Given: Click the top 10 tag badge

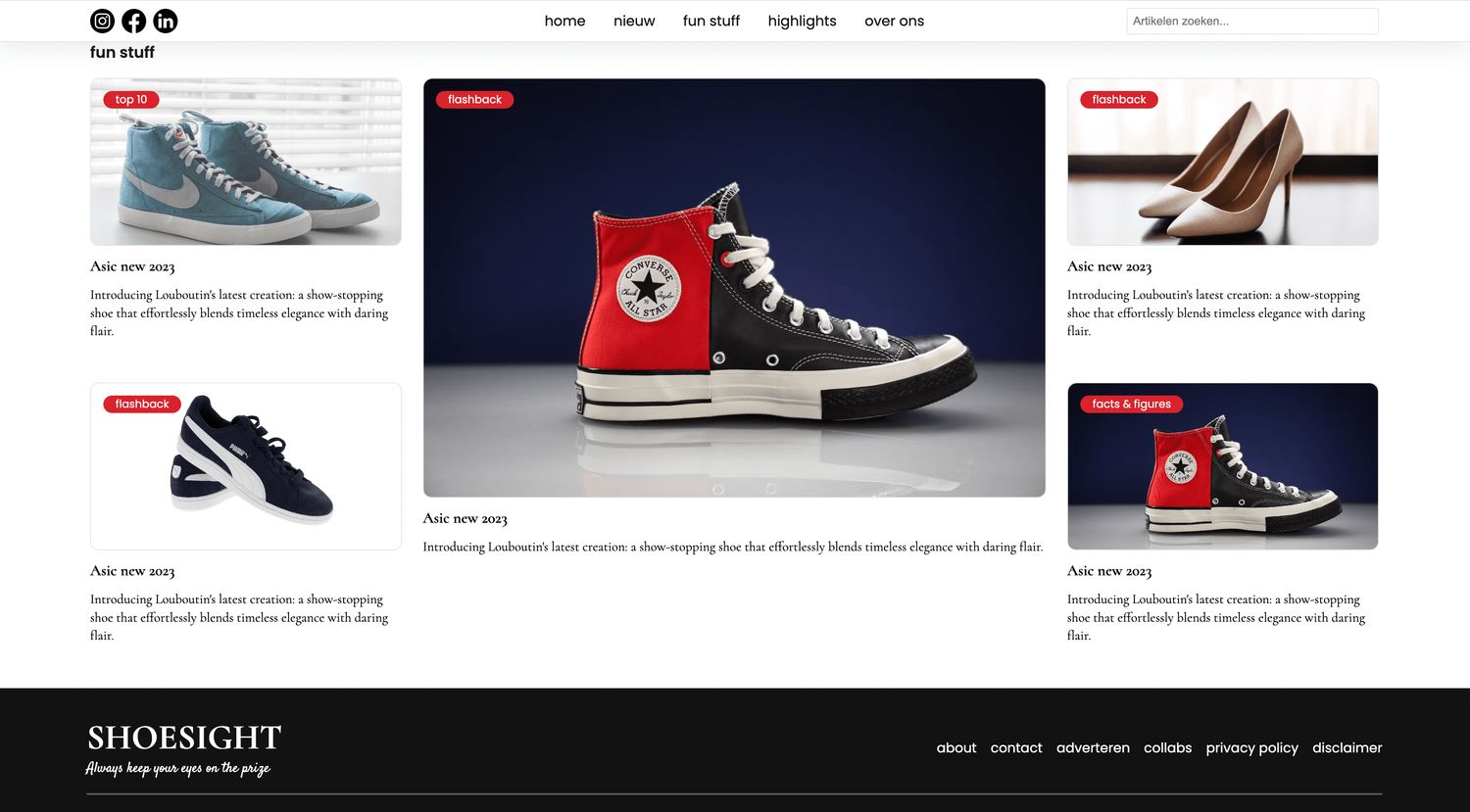Looking at the screenshot, I should click(131, 99).
